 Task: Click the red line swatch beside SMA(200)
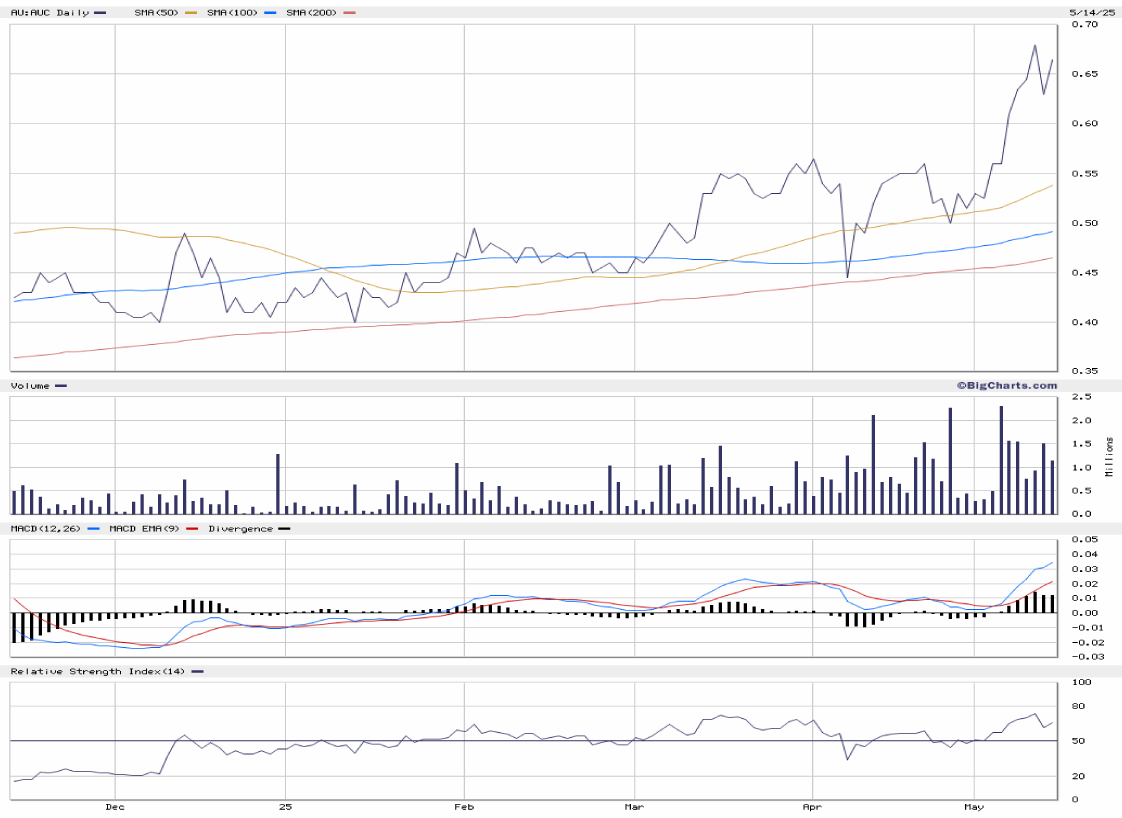(349, 13)
